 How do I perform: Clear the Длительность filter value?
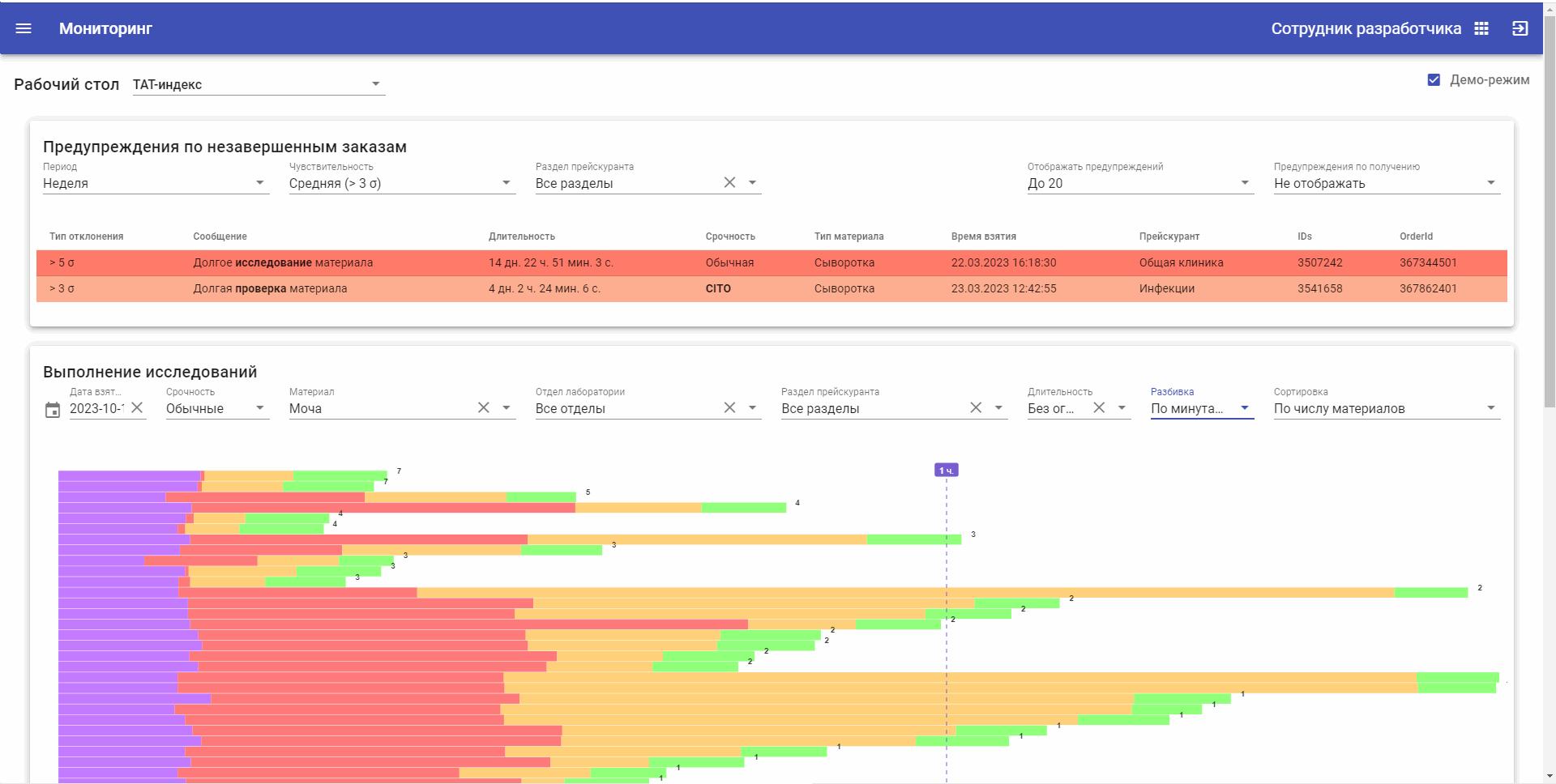click(x=1099, y=407)
